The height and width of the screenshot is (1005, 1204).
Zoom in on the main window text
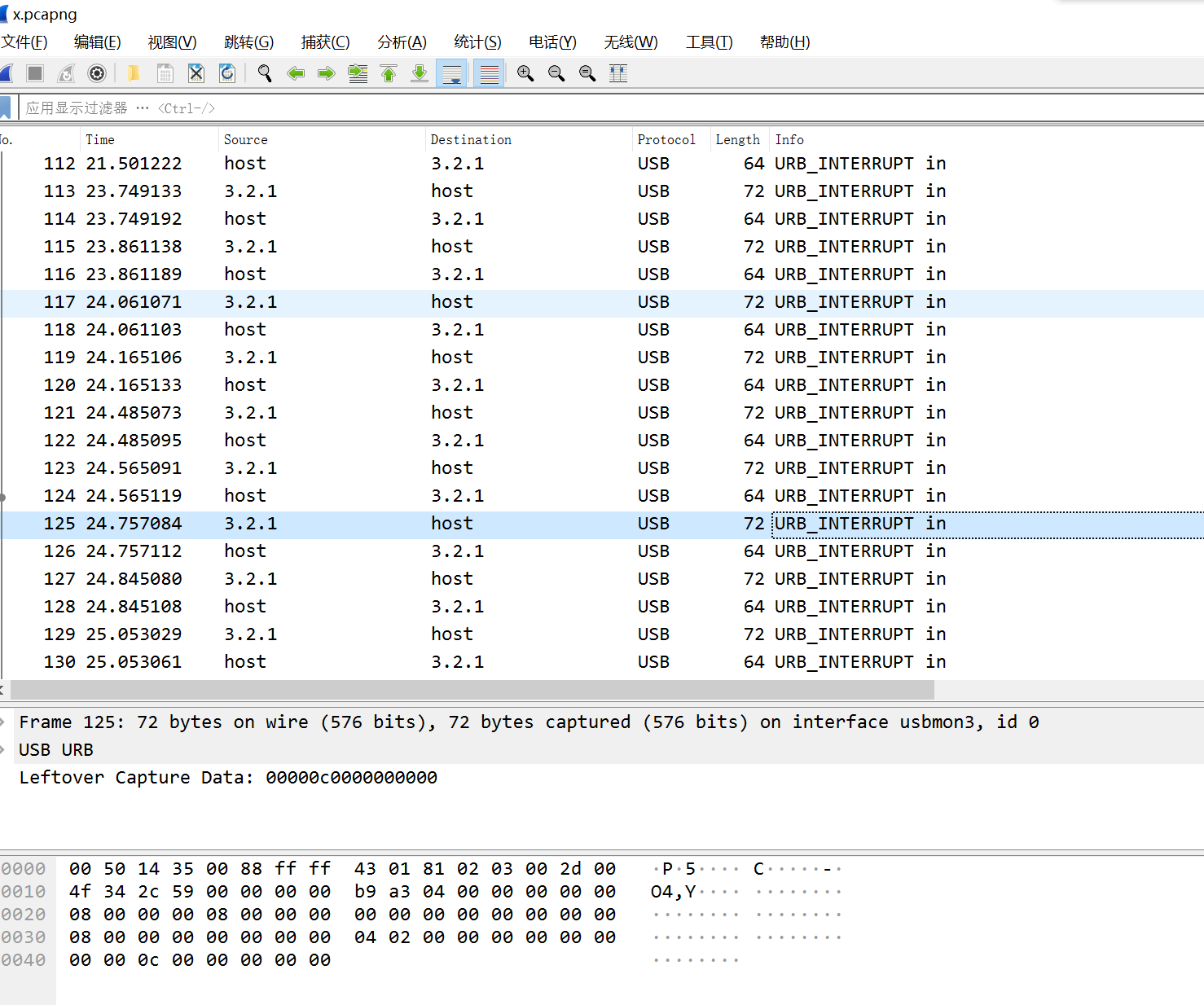pos(525,73)
